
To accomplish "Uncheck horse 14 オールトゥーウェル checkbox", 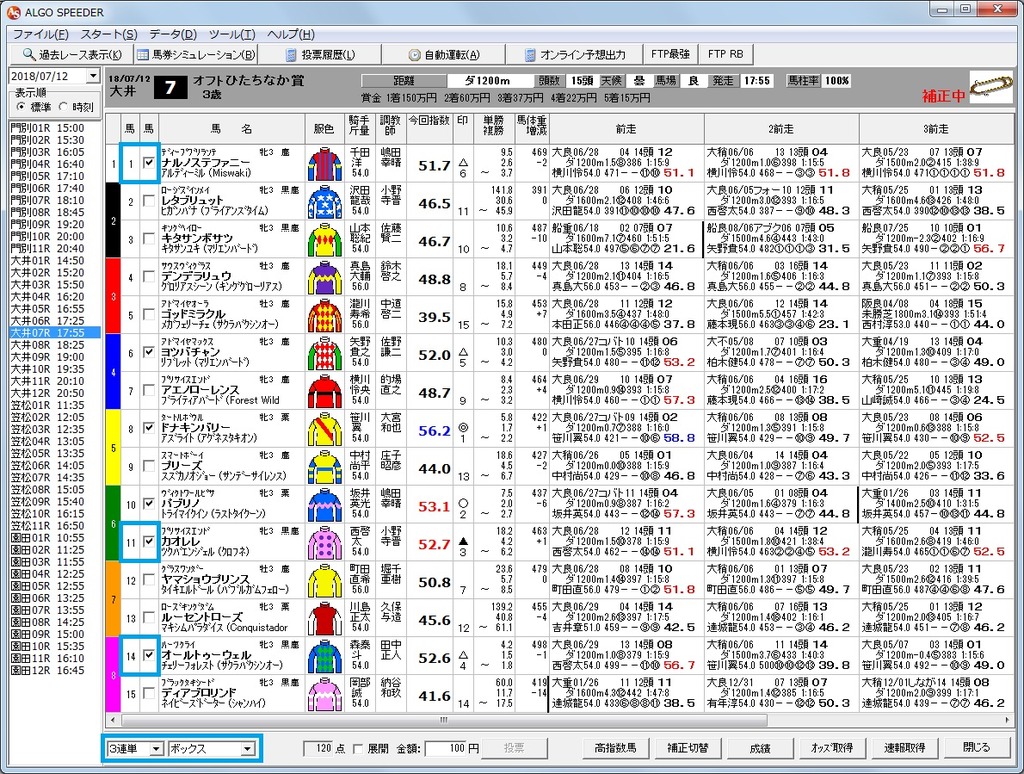I will (149, 655).
